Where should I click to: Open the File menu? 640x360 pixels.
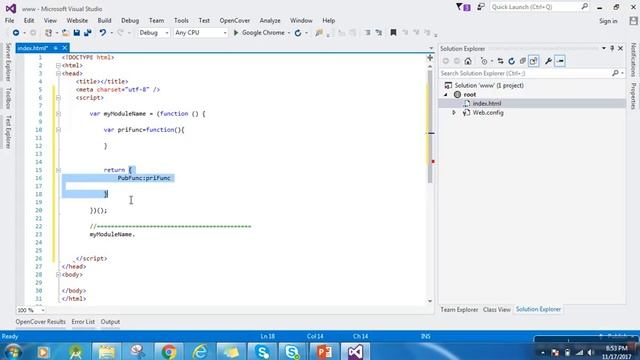pyautogui.click(x=9, y=20)
